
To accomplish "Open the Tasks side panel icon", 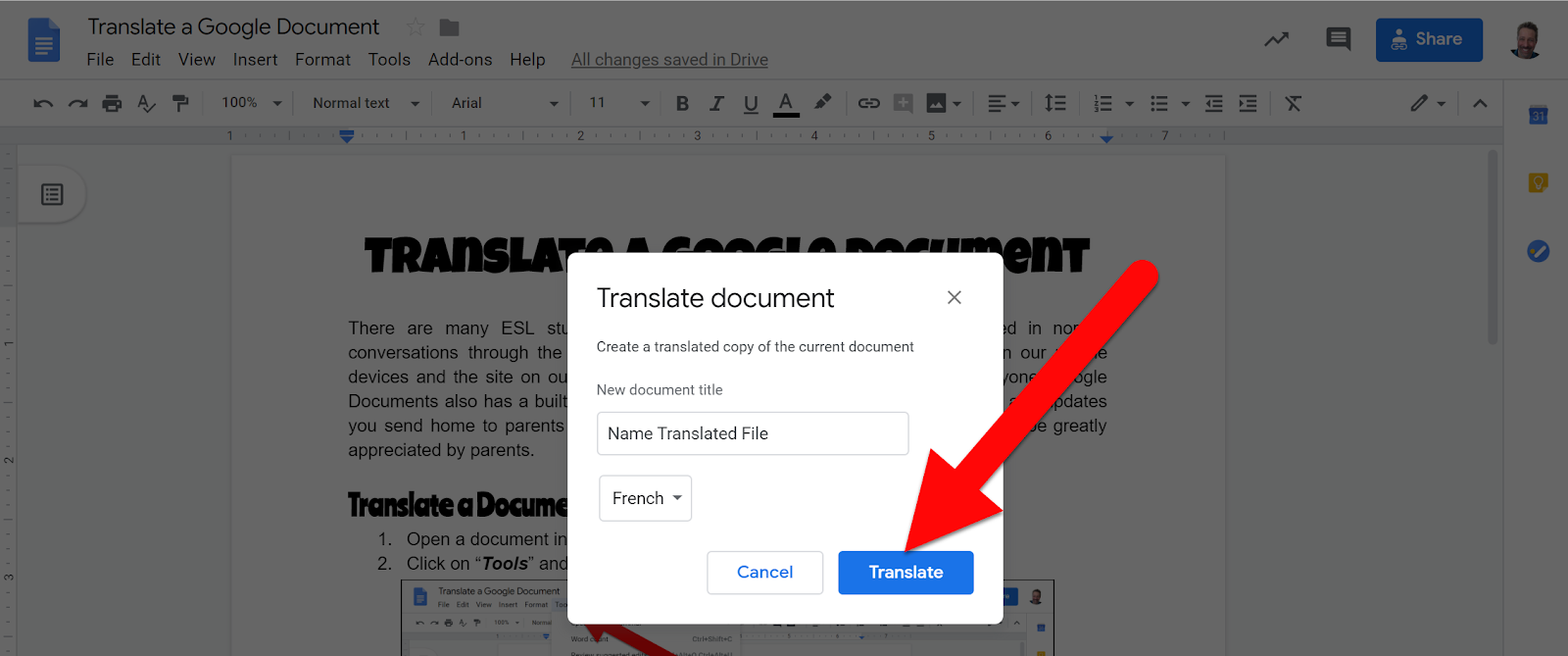I will [x=1538, y=251].
